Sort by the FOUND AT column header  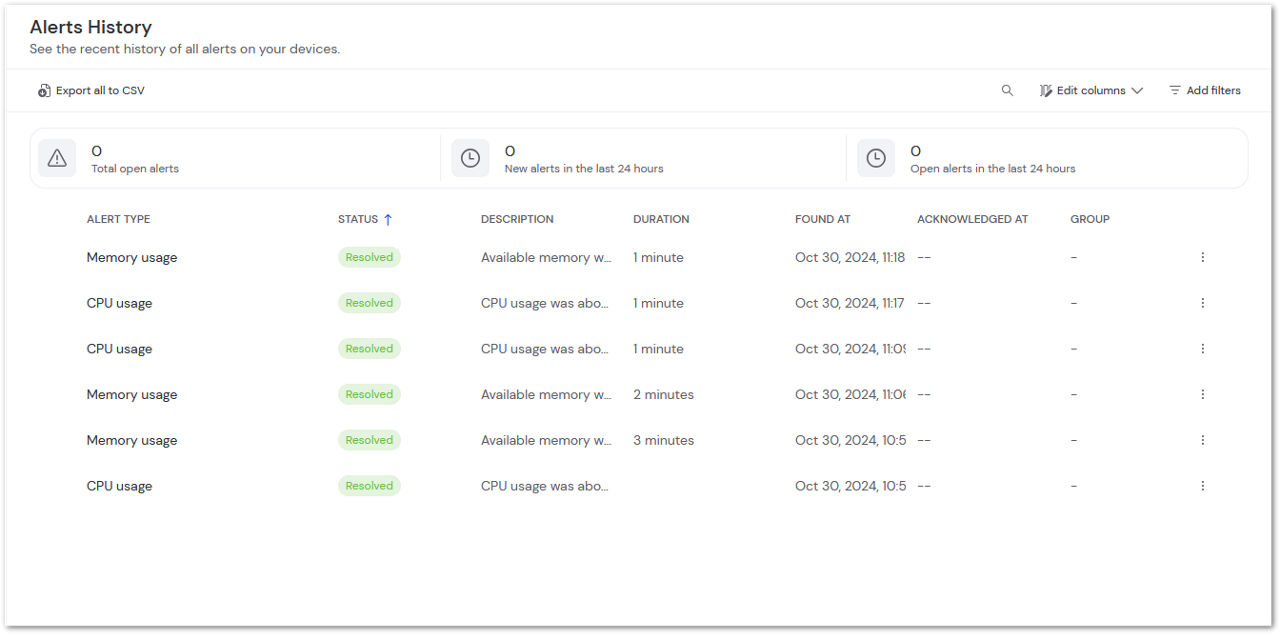822,218
